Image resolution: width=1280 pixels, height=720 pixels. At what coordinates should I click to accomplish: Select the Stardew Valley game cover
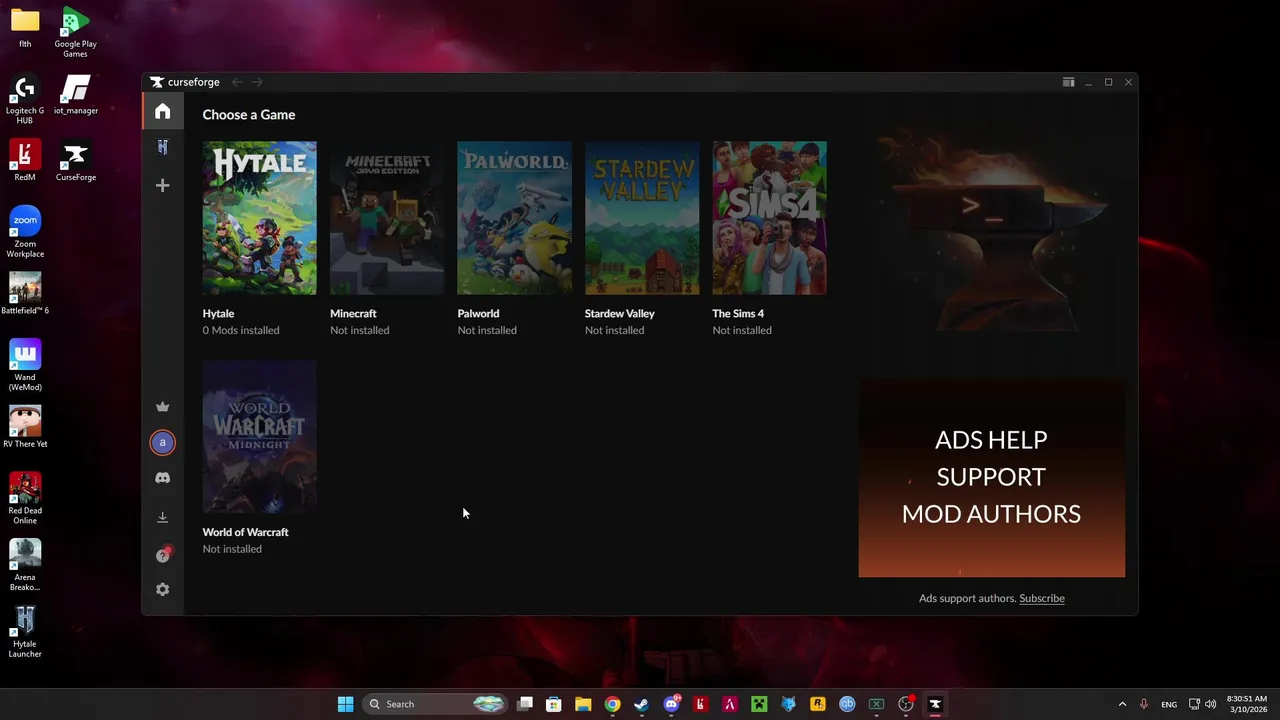(642, 218)
